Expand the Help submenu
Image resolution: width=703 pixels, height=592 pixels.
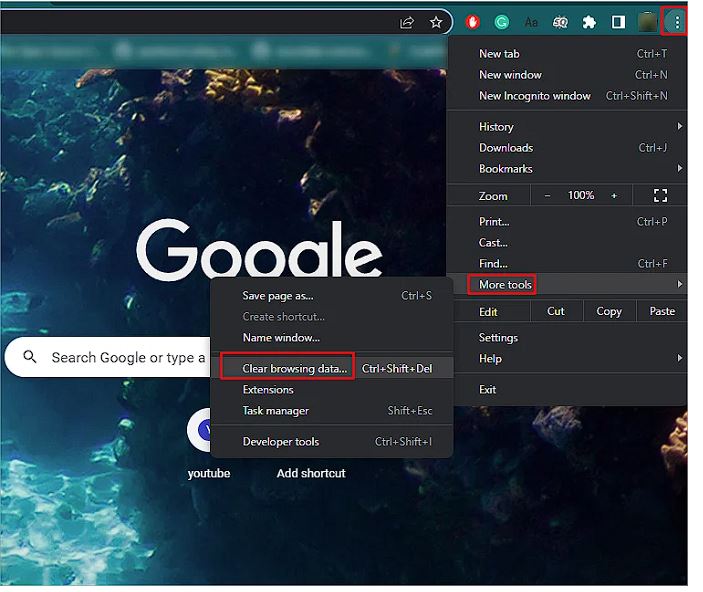coord(566,359)
